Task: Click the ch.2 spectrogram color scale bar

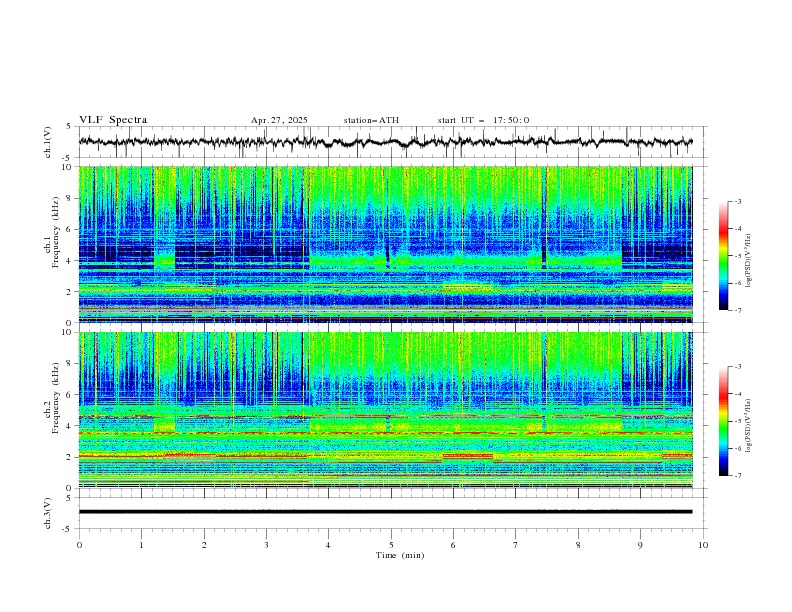Action: click(723, 421)
